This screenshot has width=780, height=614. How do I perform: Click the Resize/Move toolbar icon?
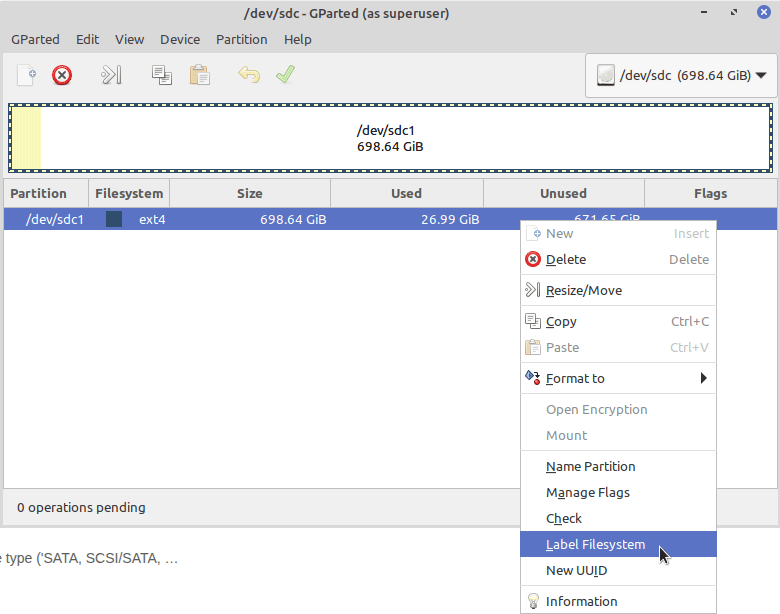coord(111,75)
